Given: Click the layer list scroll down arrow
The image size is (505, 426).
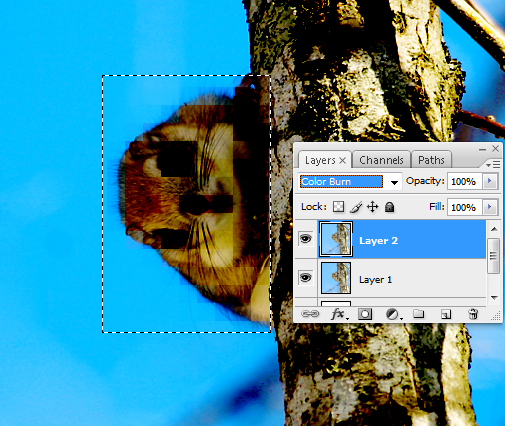Looking at the screenshot, I should (494, 297).
